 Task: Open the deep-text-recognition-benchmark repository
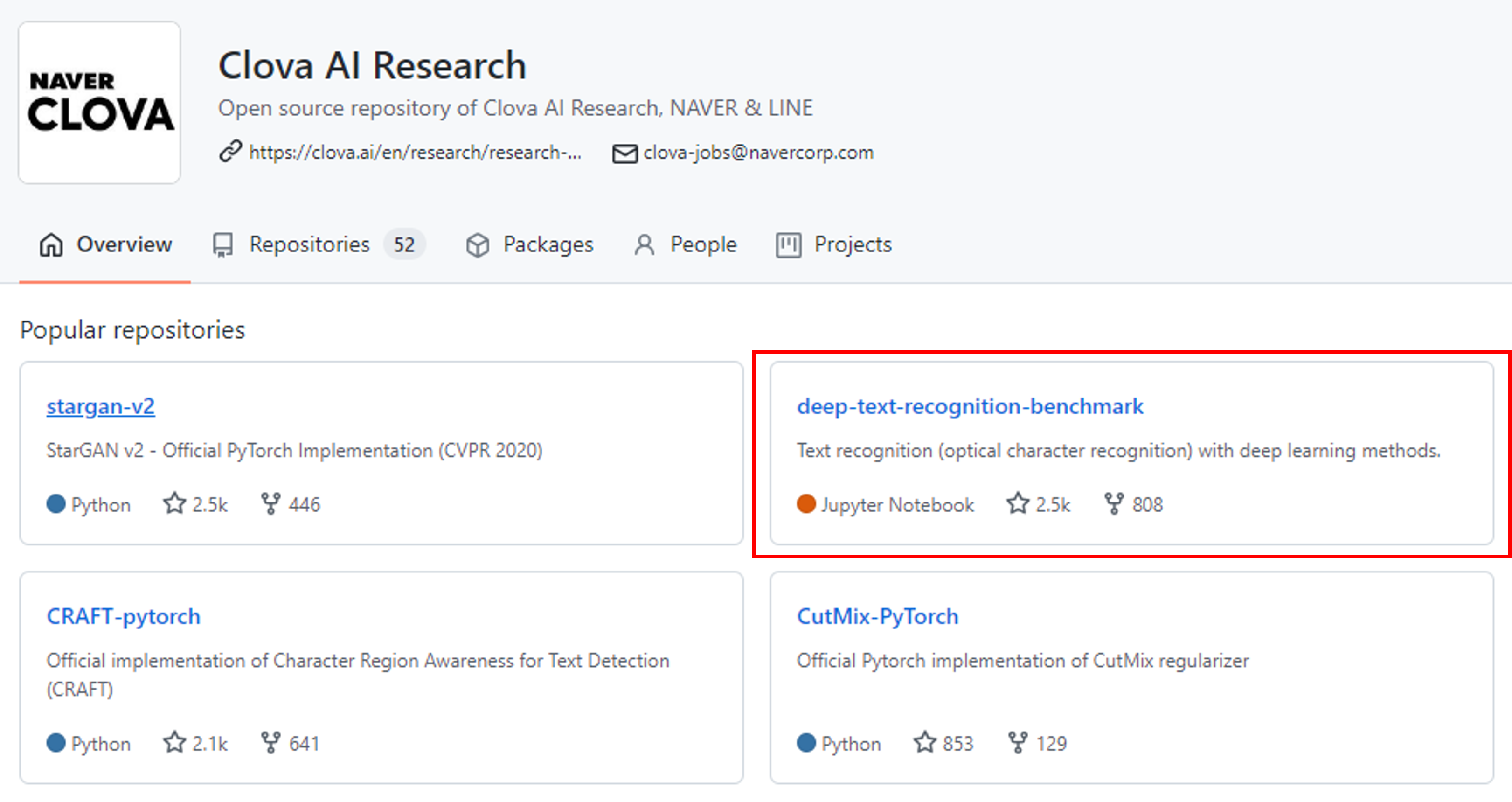point(970,406)
